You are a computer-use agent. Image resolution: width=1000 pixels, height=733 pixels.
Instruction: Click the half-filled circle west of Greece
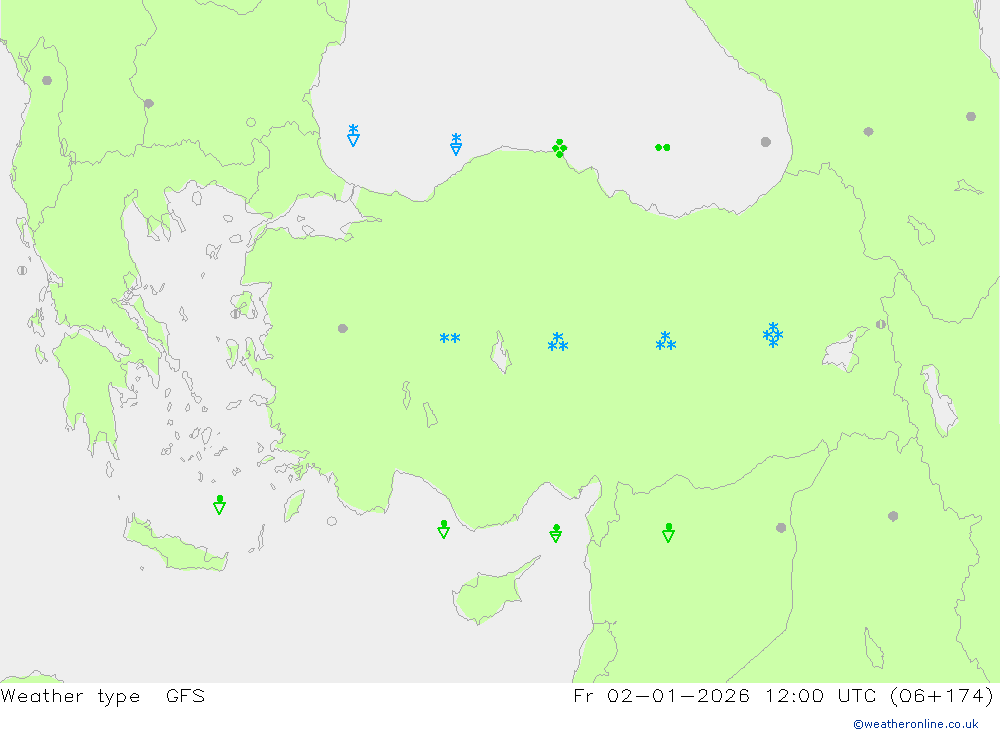(x=22, y=270)
